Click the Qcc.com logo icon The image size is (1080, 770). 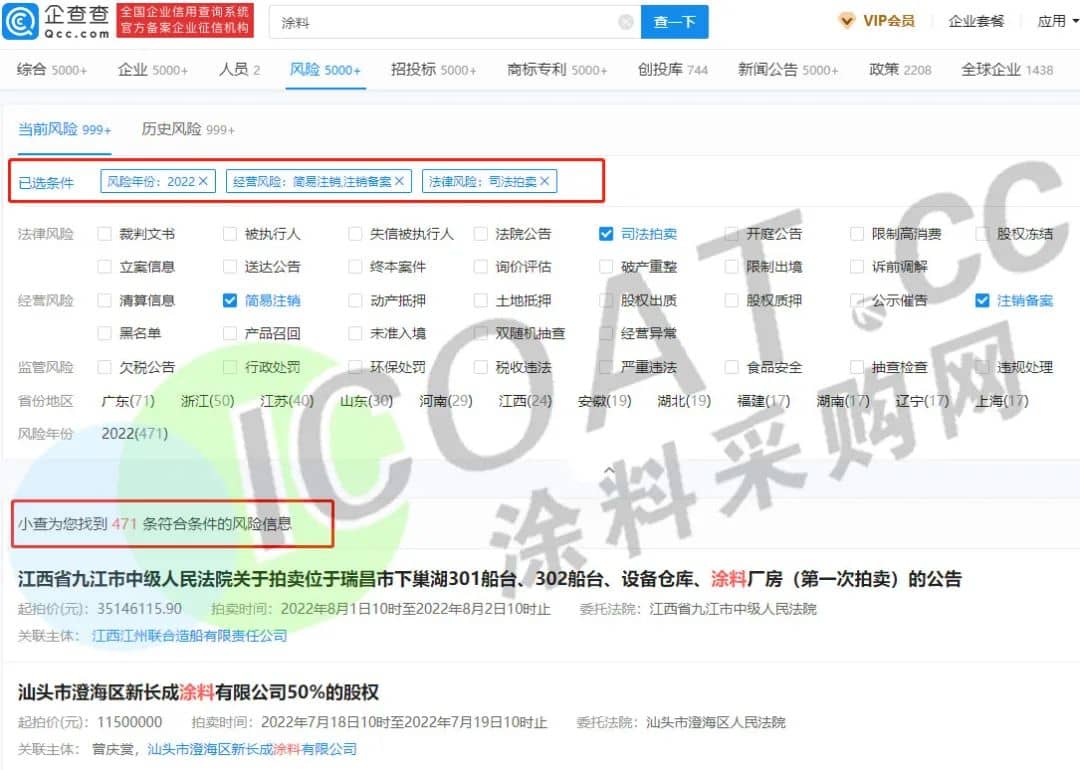(20, 21)
